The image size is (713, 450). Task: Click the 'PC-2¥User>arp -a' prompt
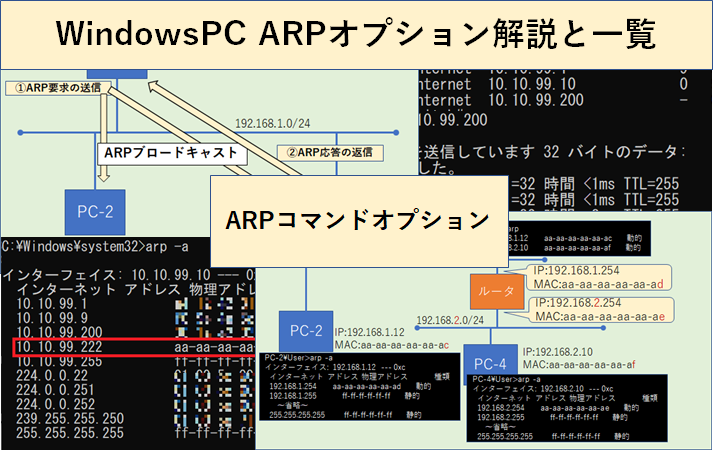tap(298, 358)
